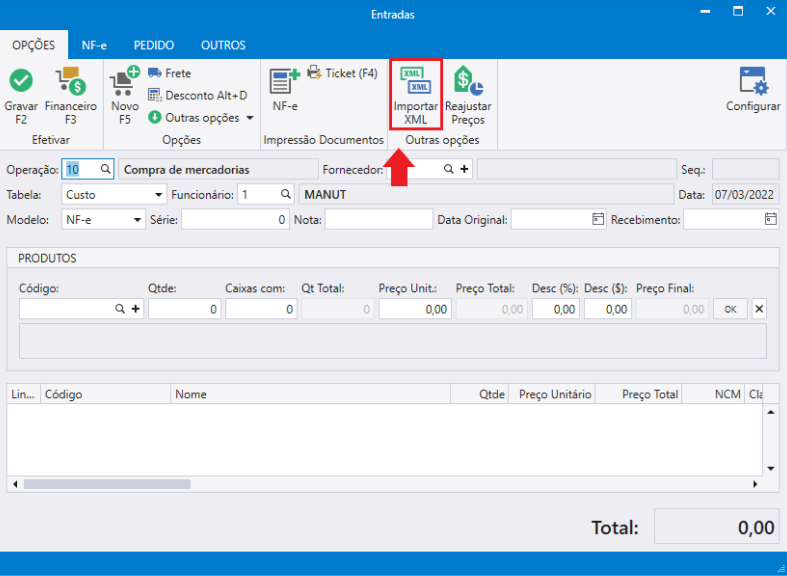
Task: Click the Série input field
Action: pos(235,219)
